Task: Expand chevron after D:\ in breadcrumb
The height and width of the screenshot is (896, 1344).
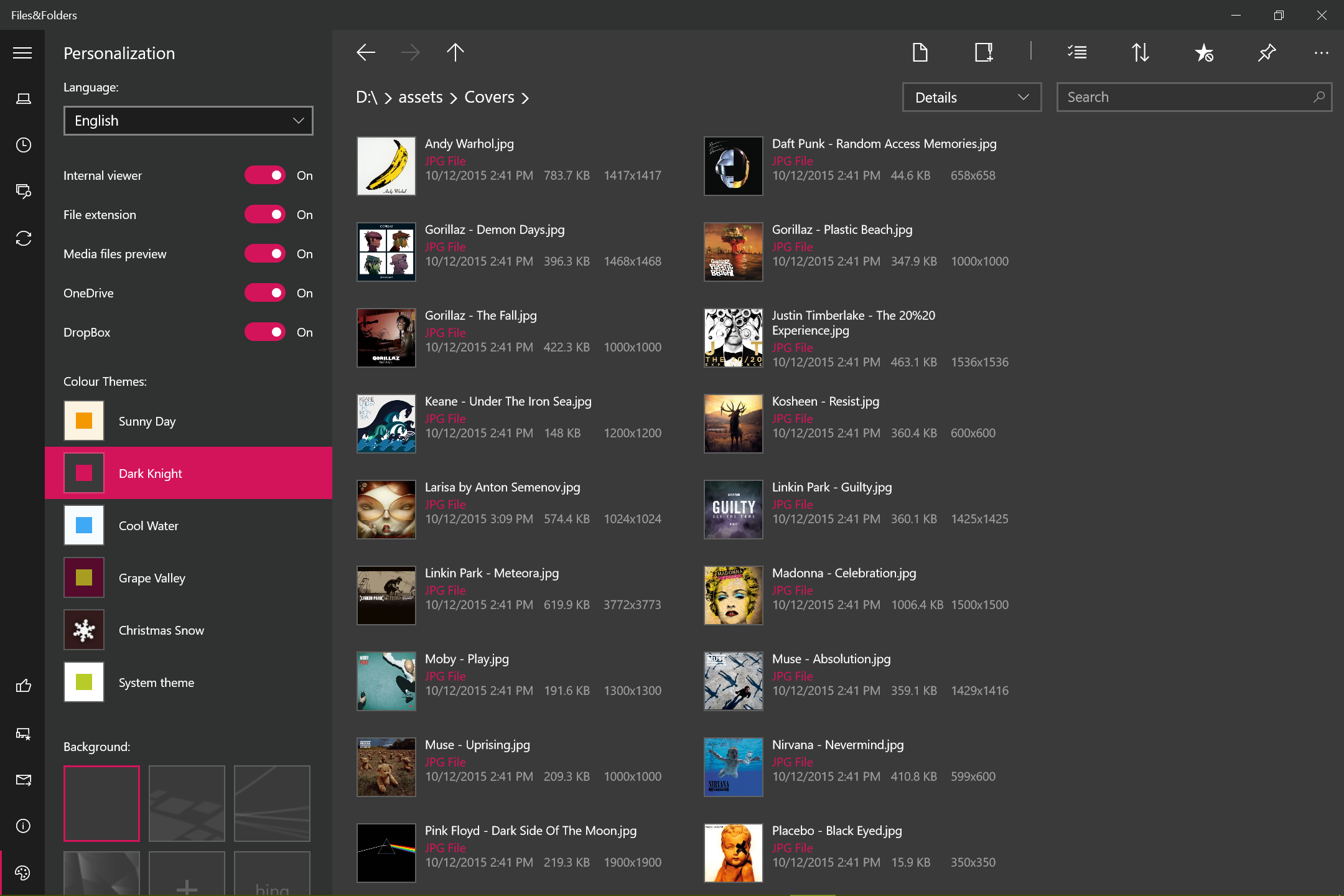Action: [388, 98]
